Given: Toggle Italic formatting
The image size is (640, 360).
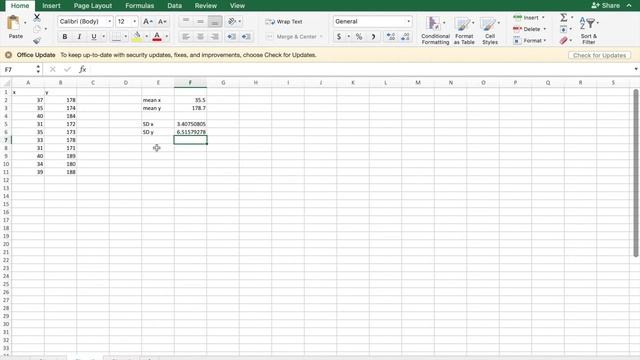Looking at the screenshot, I should click(x=79, y=37).
